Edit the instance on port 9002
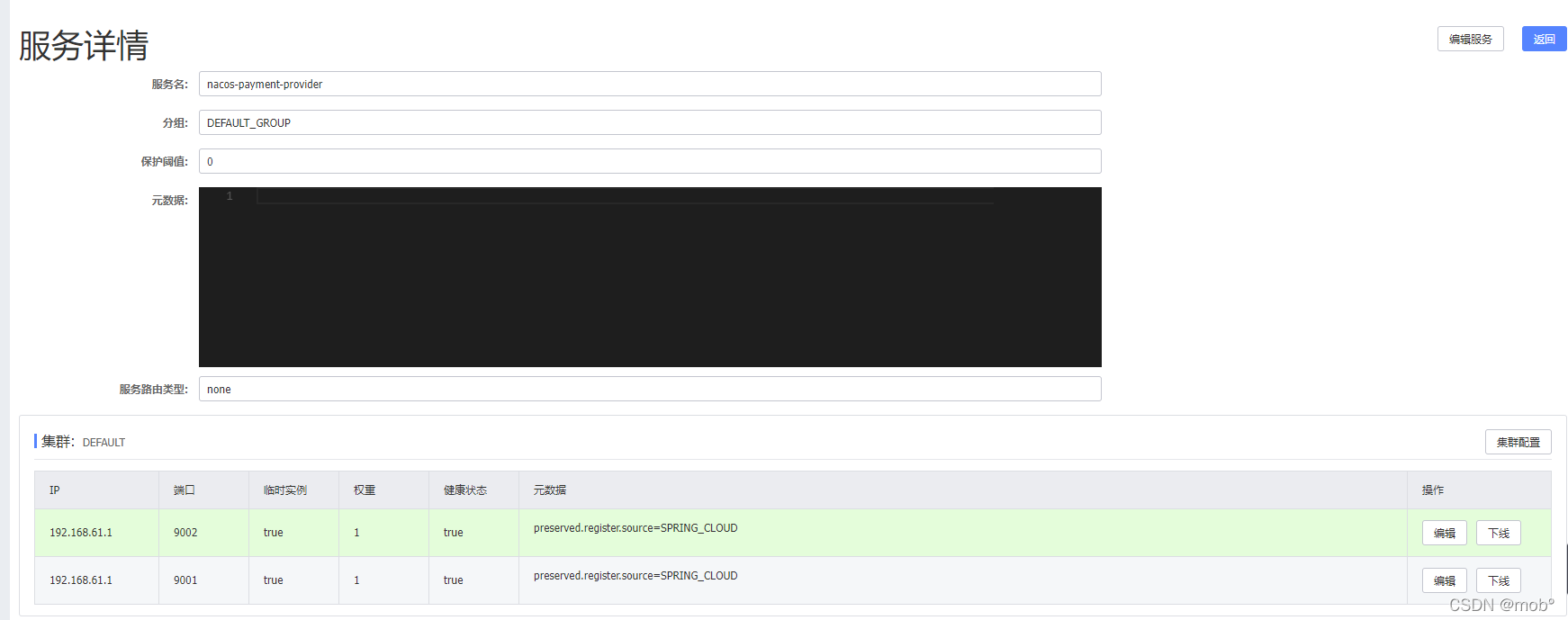Viewport: 1568px width, 620px height. click(1444, 533)
